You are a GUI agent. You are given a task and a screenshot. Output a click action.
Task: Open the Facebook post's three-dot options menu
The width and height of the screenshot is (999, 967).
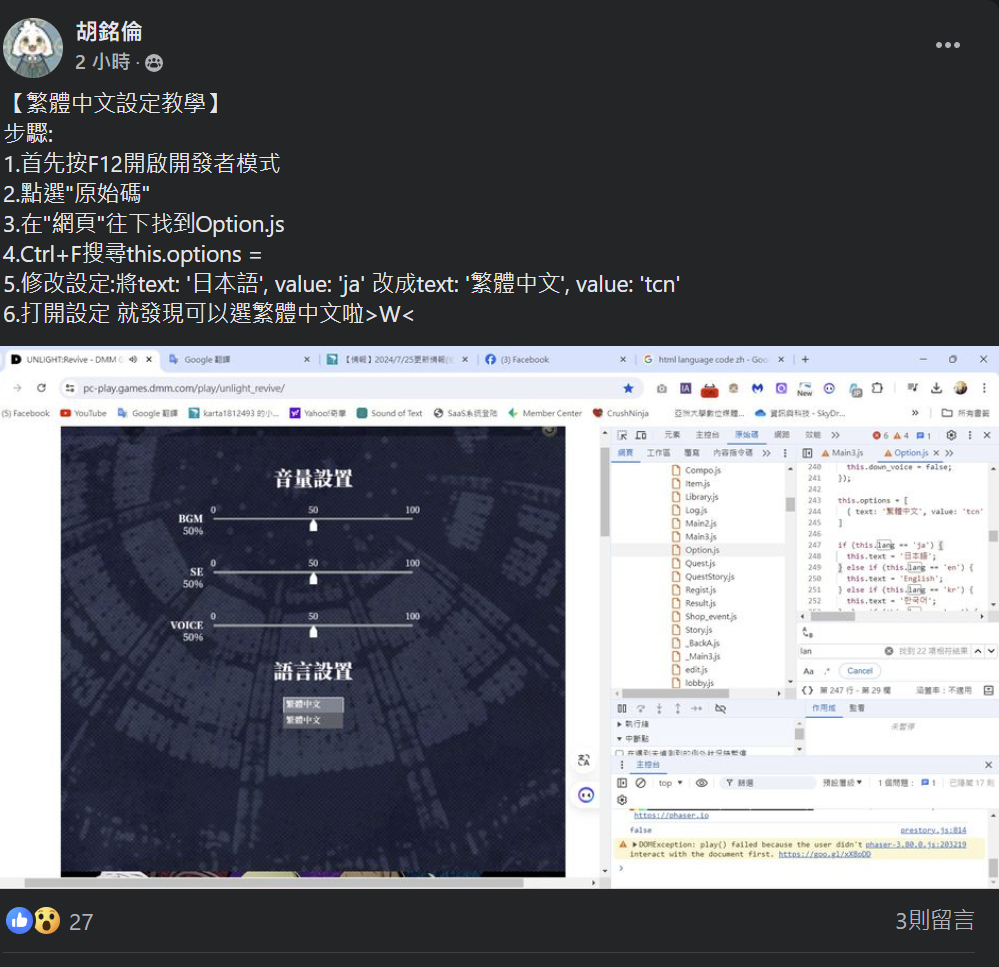pyautogui.click(x=947, y=45)
